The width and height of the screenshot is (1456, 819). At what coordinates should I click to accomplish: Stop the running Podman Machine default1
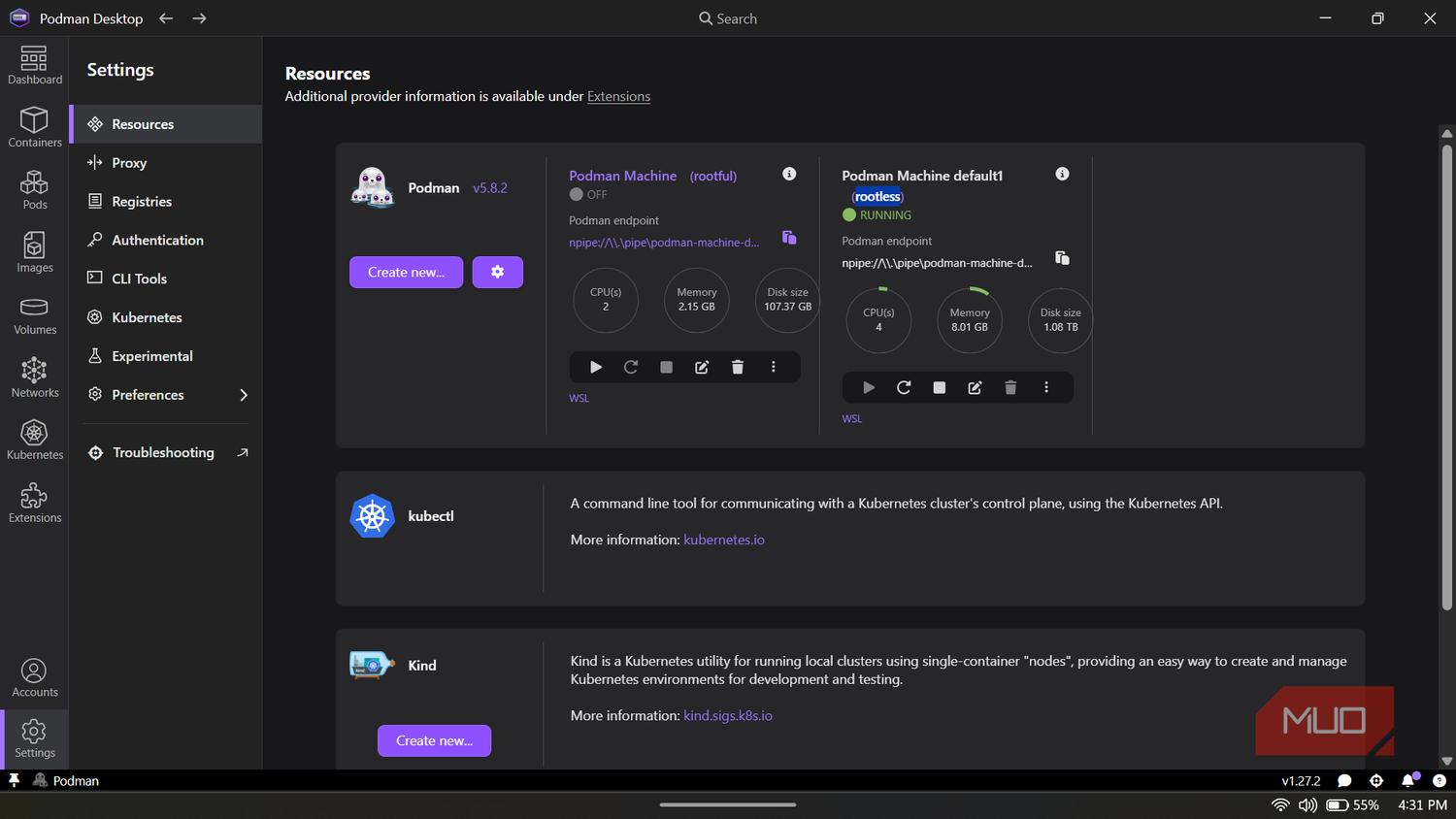pos(939,387)
